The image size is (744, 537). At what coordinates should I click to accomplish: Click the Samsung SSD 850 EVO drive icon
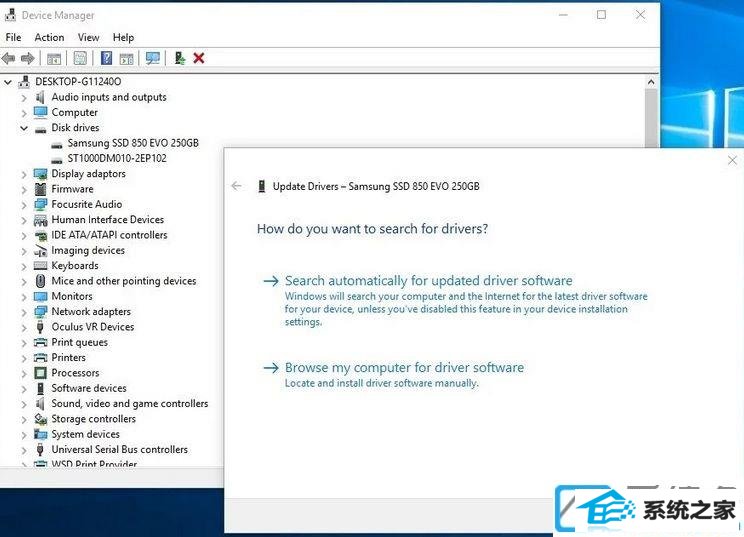click(57, 145)
